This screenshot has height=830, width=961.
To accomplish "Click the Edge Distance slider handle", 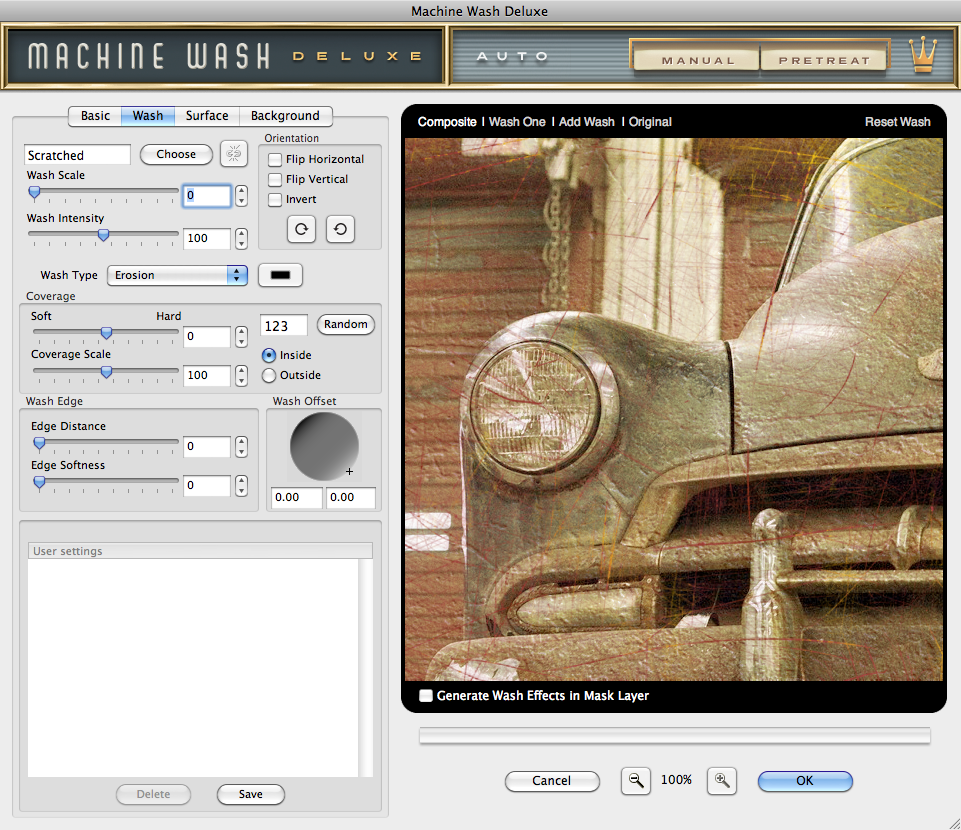I will [x=39, y=443].
